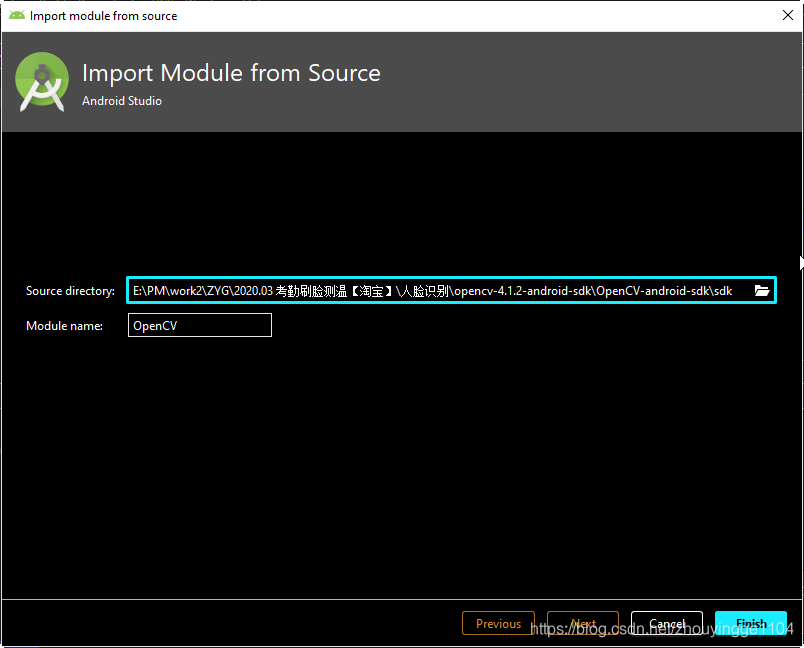This screenshot has height=648, width=804.
Task: Click the 'Import Module from Source' heading
Action: click(231, 73)
